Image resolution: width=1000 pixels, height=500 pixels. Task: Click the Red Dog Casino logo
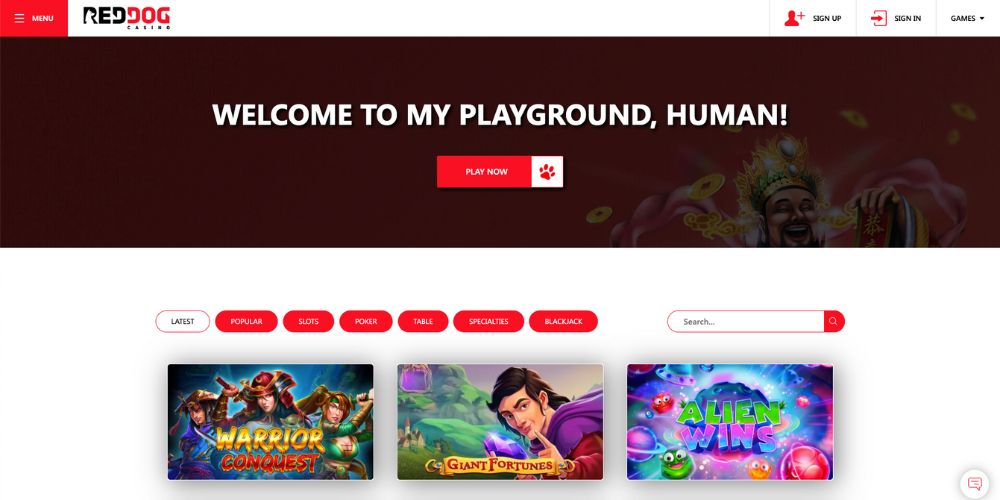(127, 18)
